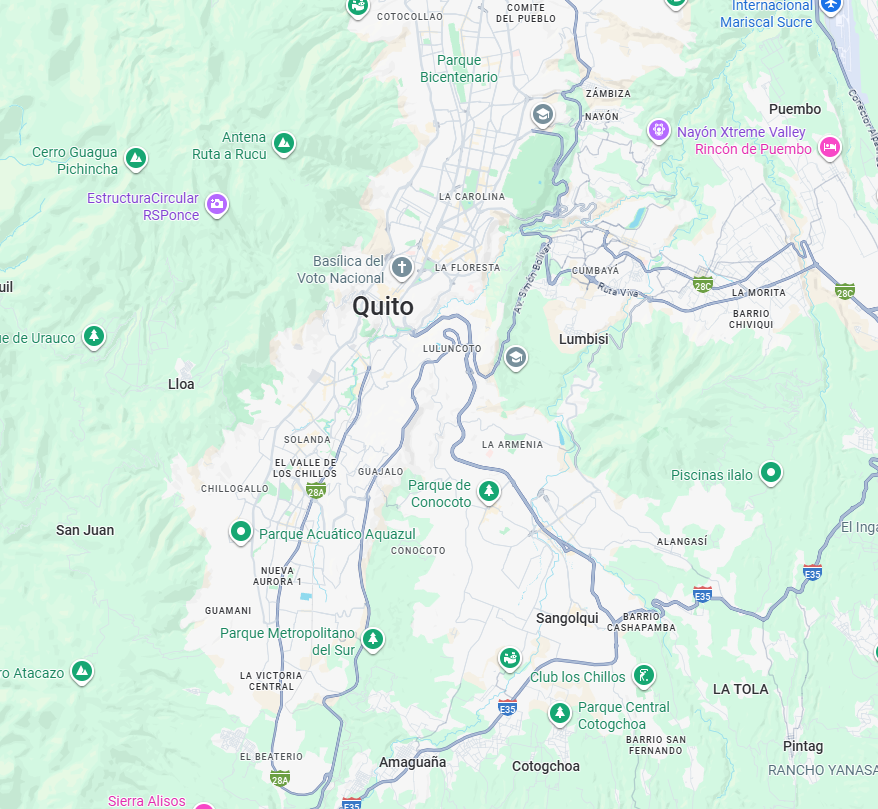Select the 28A highway shield near Guajalo
This screenshot has height=809, width=878.
tap(316, 491)
